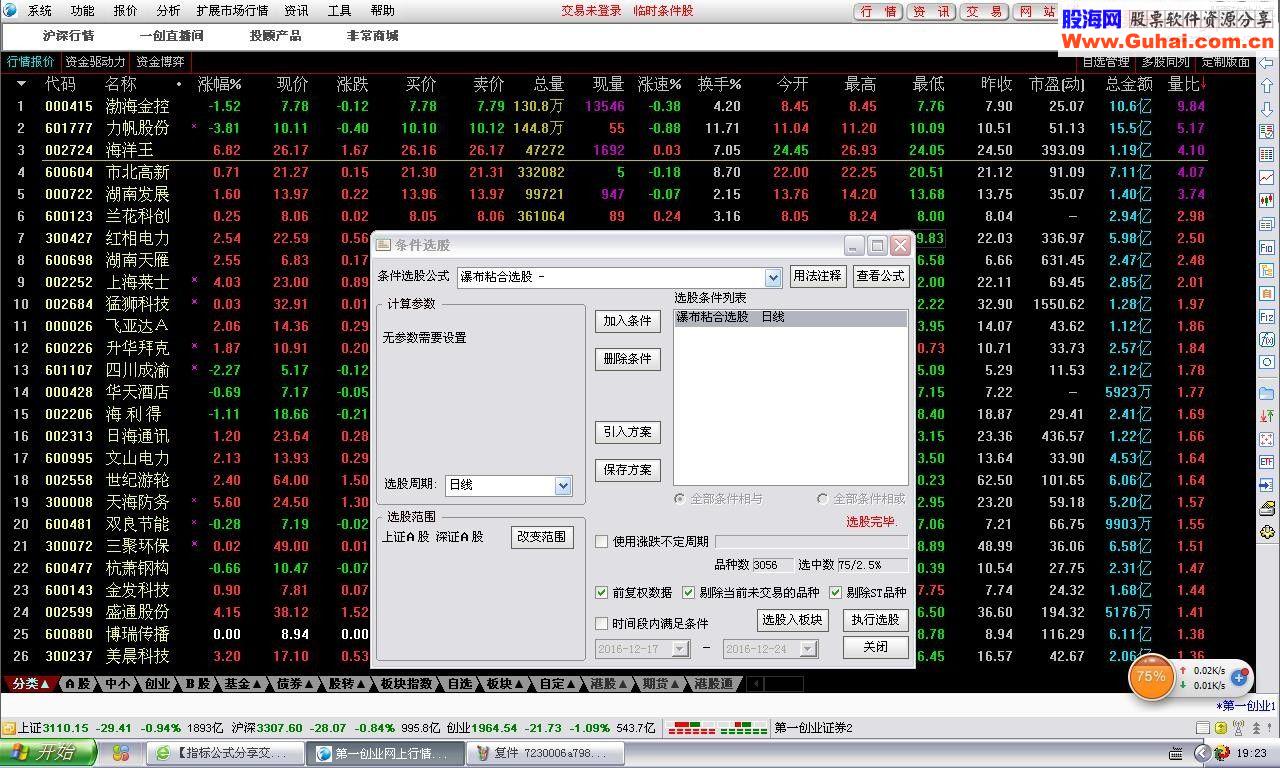The height and width of the screenshot is (768, 1280).
Task: Click the 交易 button in top right
Action: tap(985, 12)
